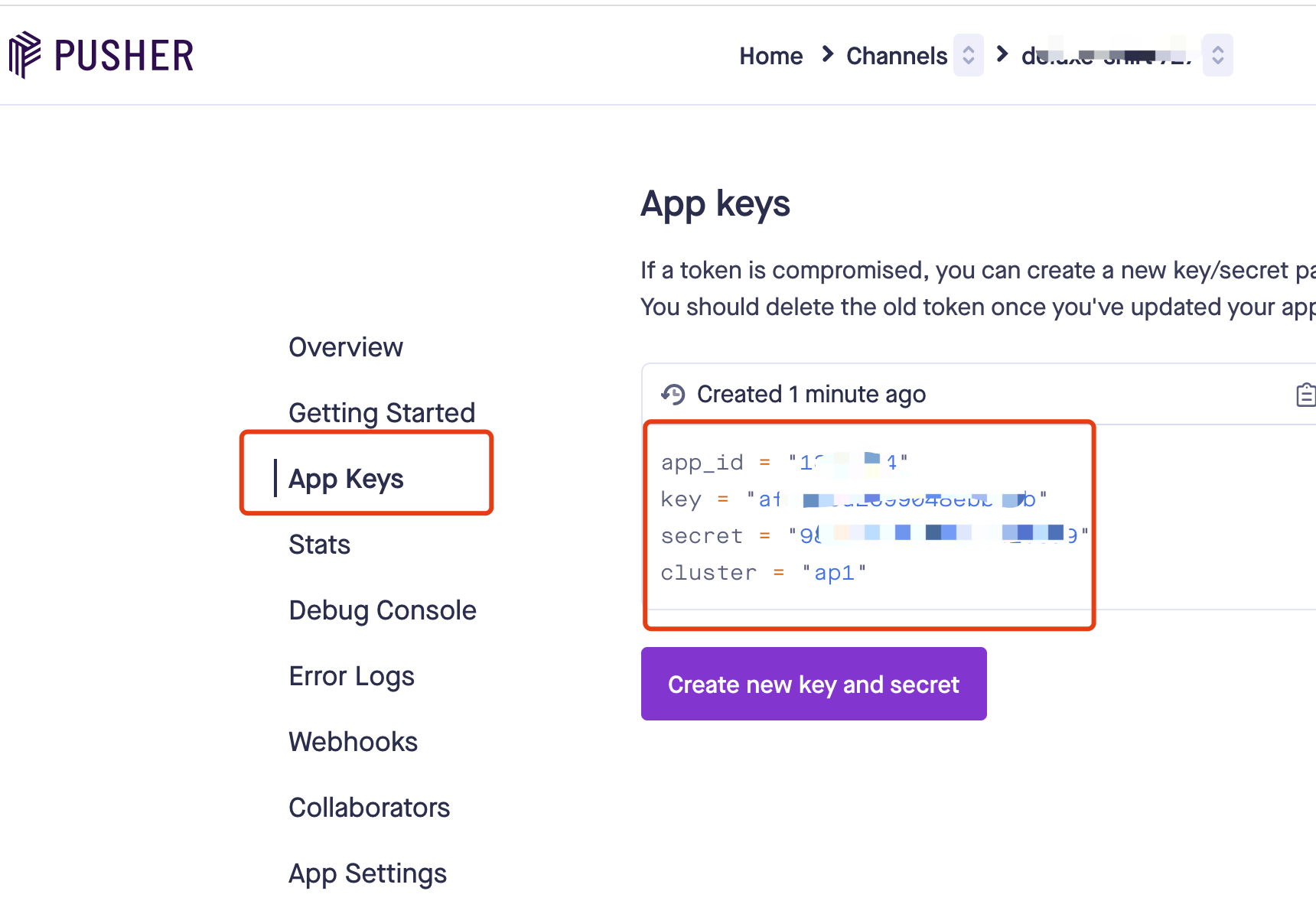Click the blurred secret value line
Screen dimensions: 1316x904
pos(938,535)
